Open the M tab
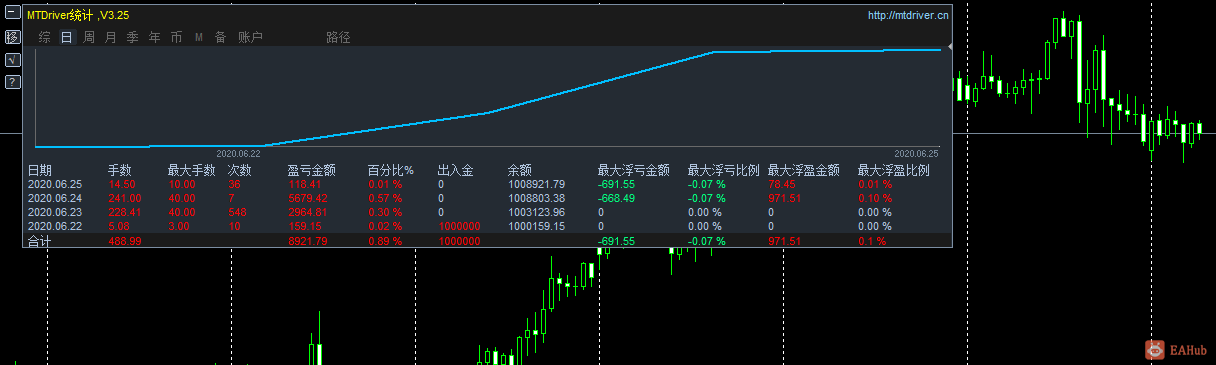 (x=198, y=37)
